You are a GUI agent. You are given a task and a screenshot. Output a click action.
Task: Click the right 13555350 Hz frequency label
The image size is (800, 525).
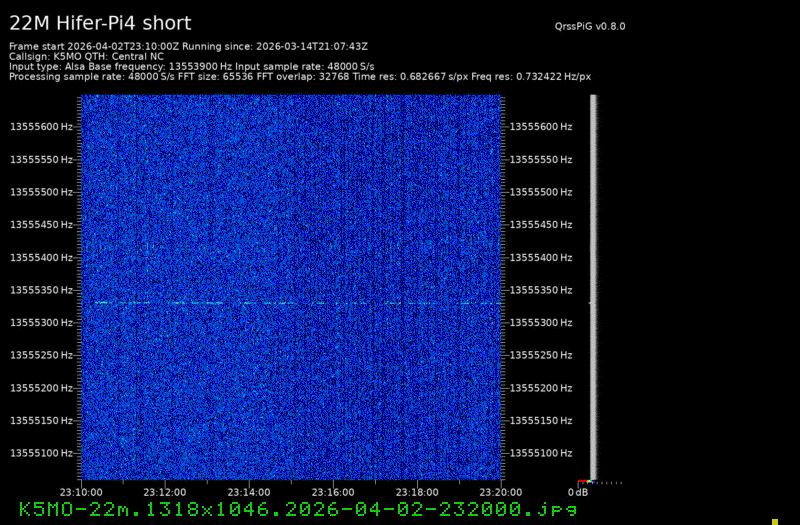[541, 290]
